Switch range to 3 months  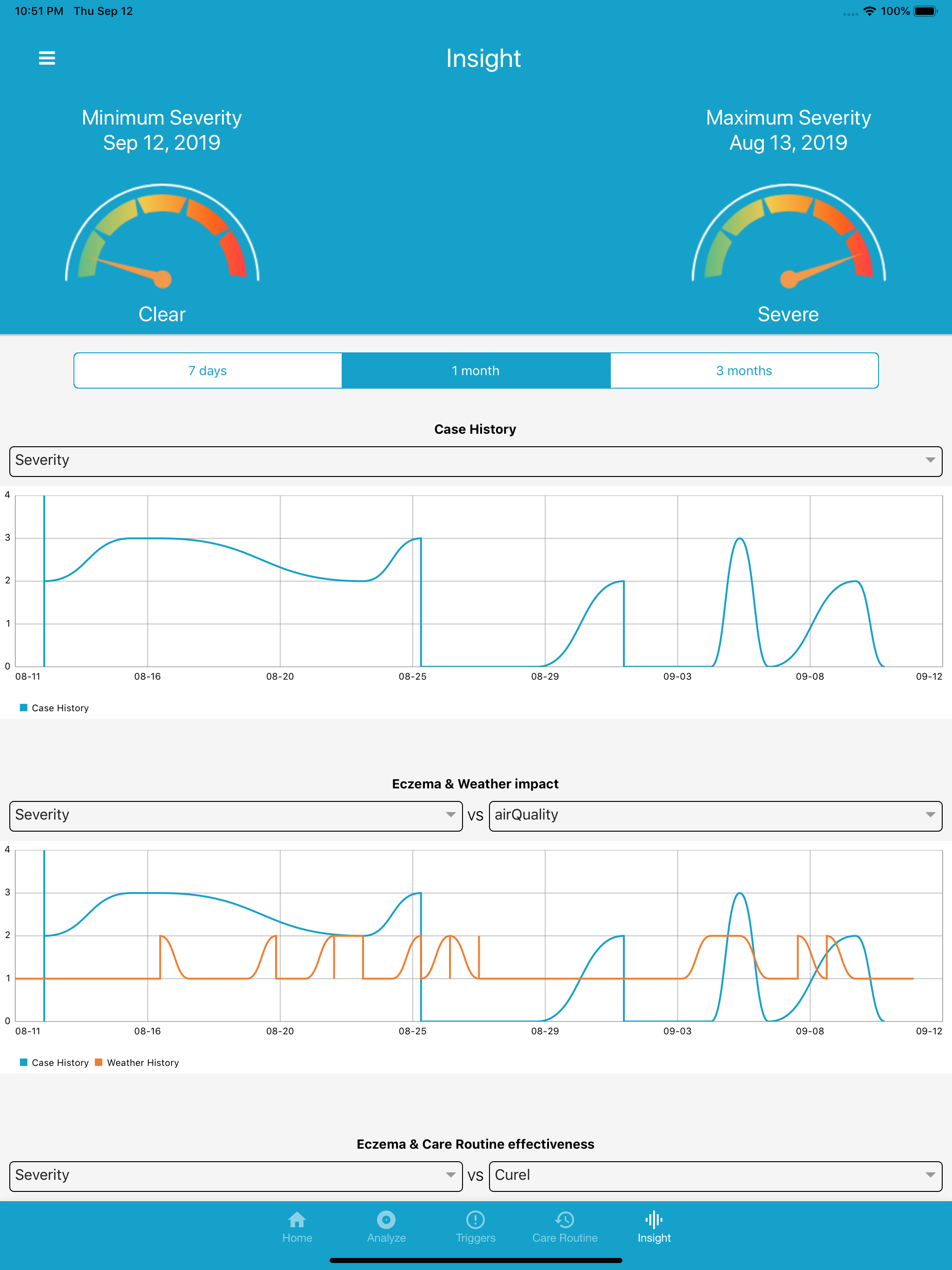(744, 370)
